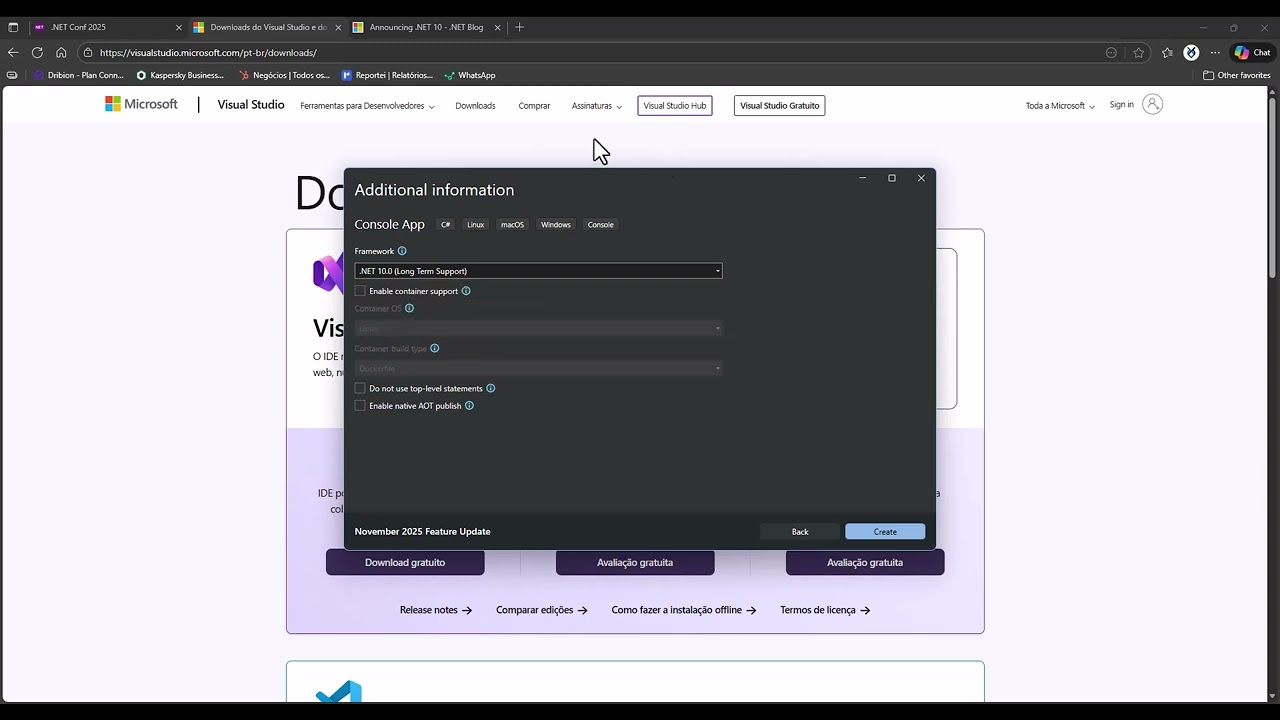Click the Create button
The height and width of the screenshot is (720, 1280).
(x=885, y=532)
